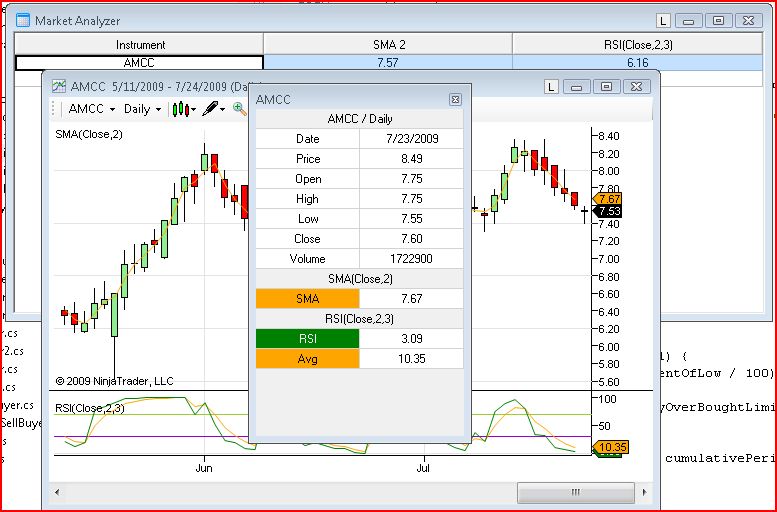Image resolution: width=777 pixels, height=512 pixels.
Task: Click the Volume value 1722900
Action: [x=412, y=259]
